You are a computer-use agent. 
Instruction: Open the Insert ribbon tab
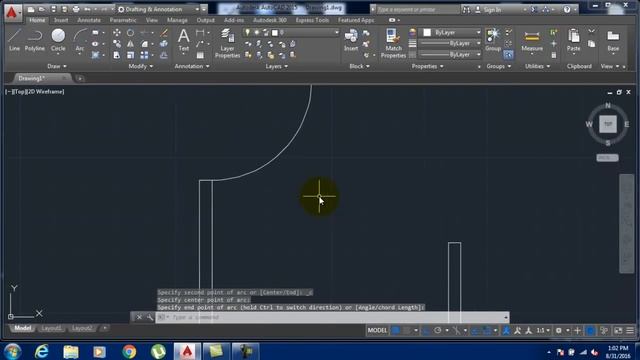(x=61, y=20)
